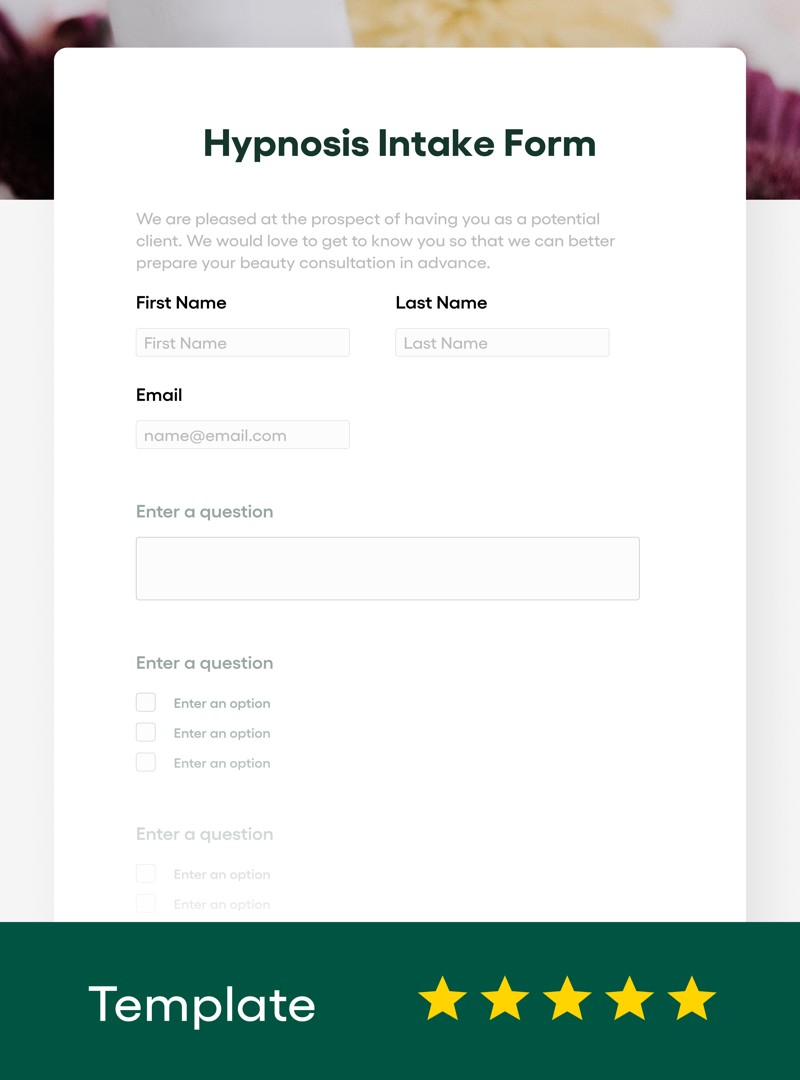
Task: Click the second 'Enter a question' heading
Action: pyautogui.click(x=204, y=663)
